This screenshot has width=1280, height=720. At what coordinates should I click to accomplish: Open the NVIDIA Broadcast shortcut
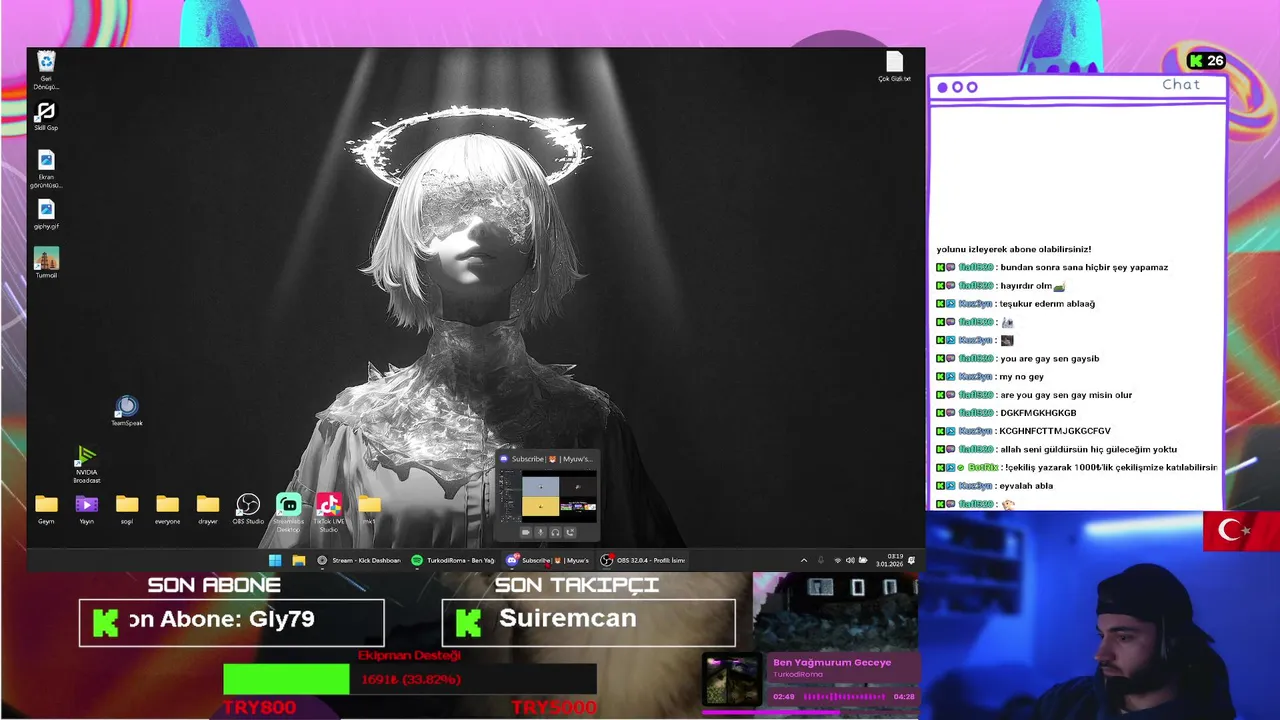[x=87, y=464]
